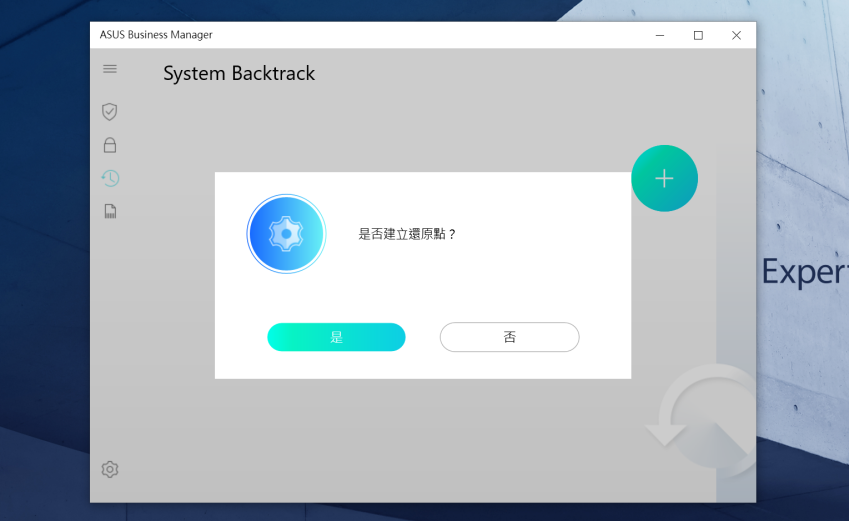Click the 是否建立還原點？ message text
This screenshot has width=849, height=521.
[407, 234]
